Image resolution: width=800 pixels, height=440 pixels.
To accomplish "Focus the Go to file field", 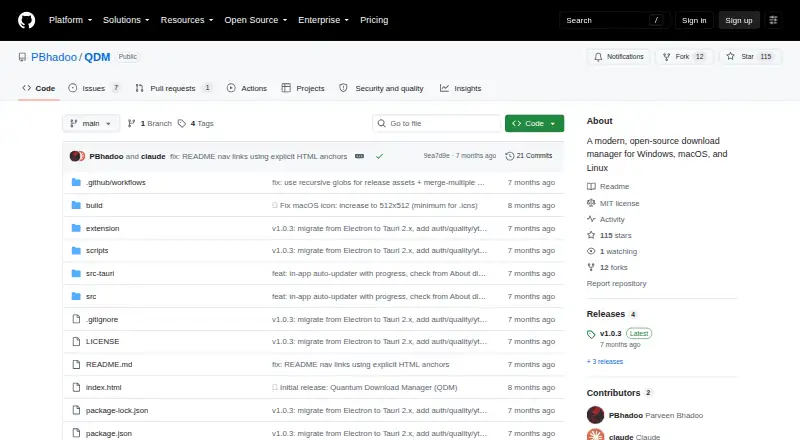I will [x=437, y=124].
